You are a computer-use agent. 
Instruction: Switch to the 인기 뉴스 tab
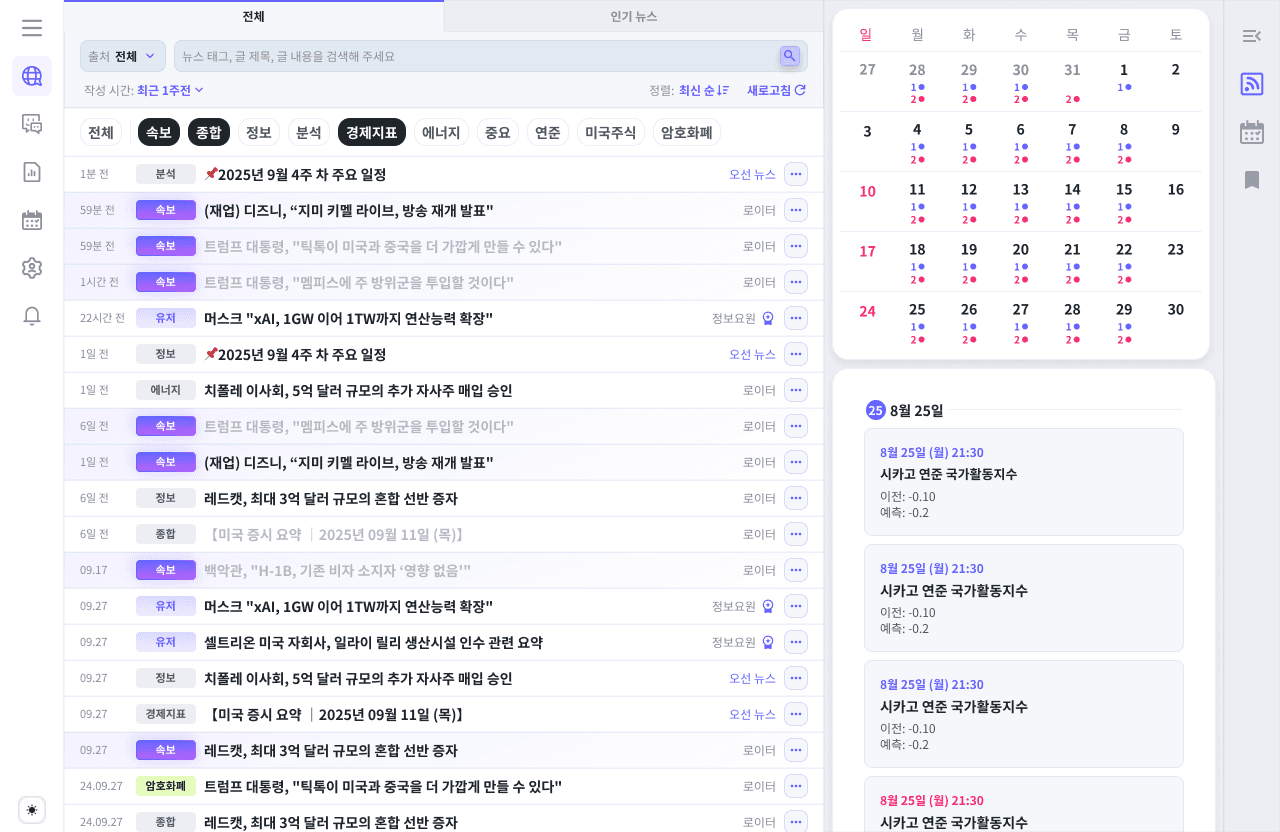click(634, 16)
